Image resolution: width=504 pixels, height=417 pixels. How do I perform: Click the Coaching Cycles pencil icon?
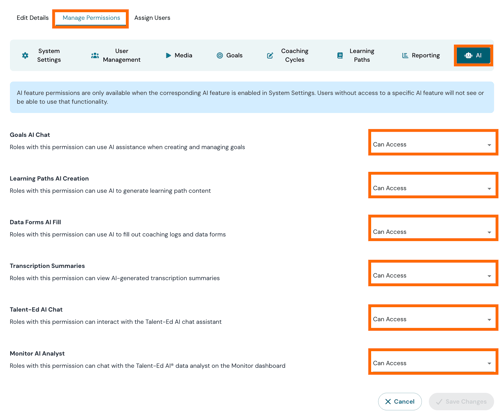[270, 56]
